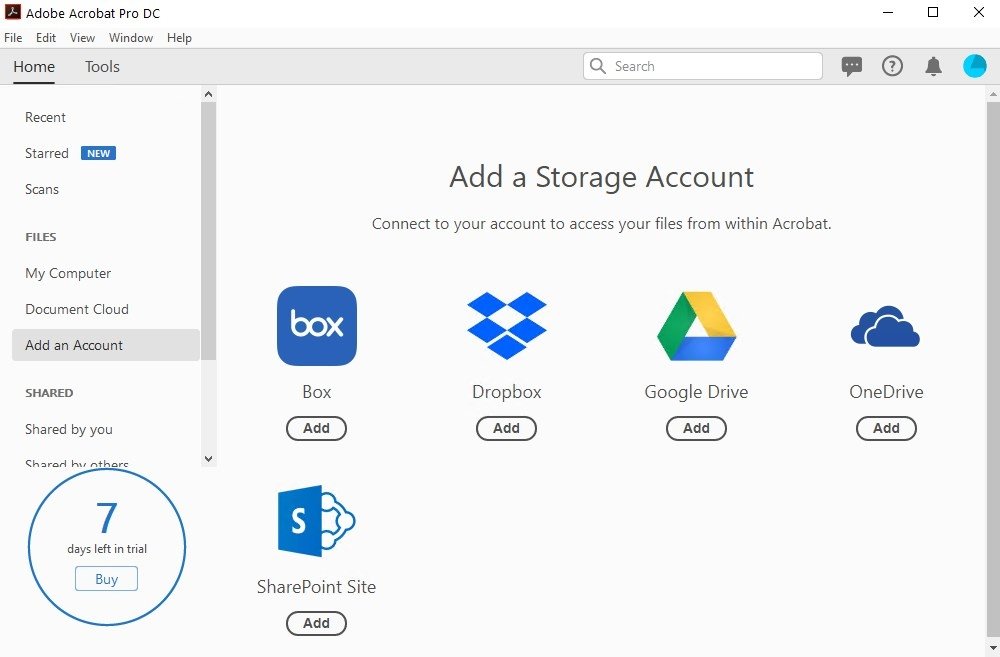This screenshot has width=1000, height=657.
Task: Click the main panel scroll down arrow
Action: [993, 649]
